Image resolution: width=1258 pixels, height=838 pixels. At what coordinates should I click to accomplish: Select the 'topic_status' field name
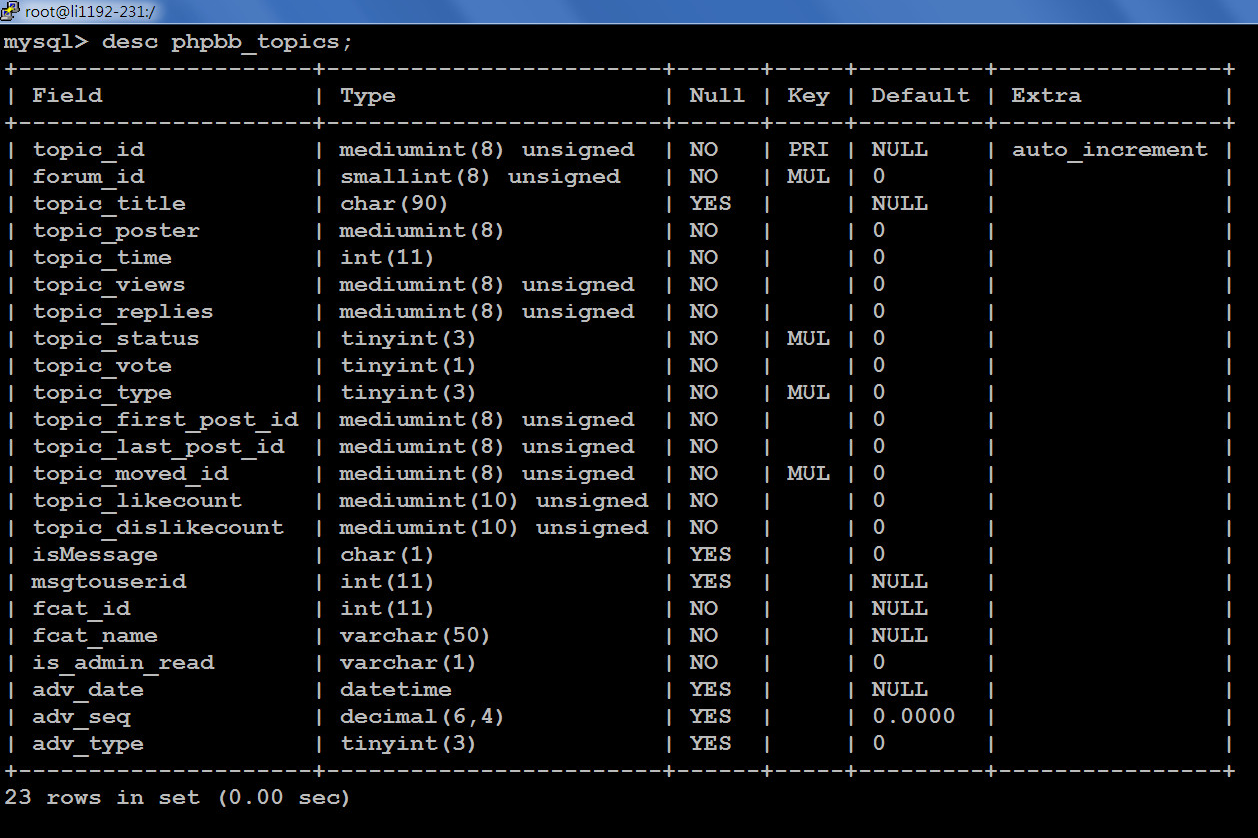pyautogui.click(x=116, y=338)
